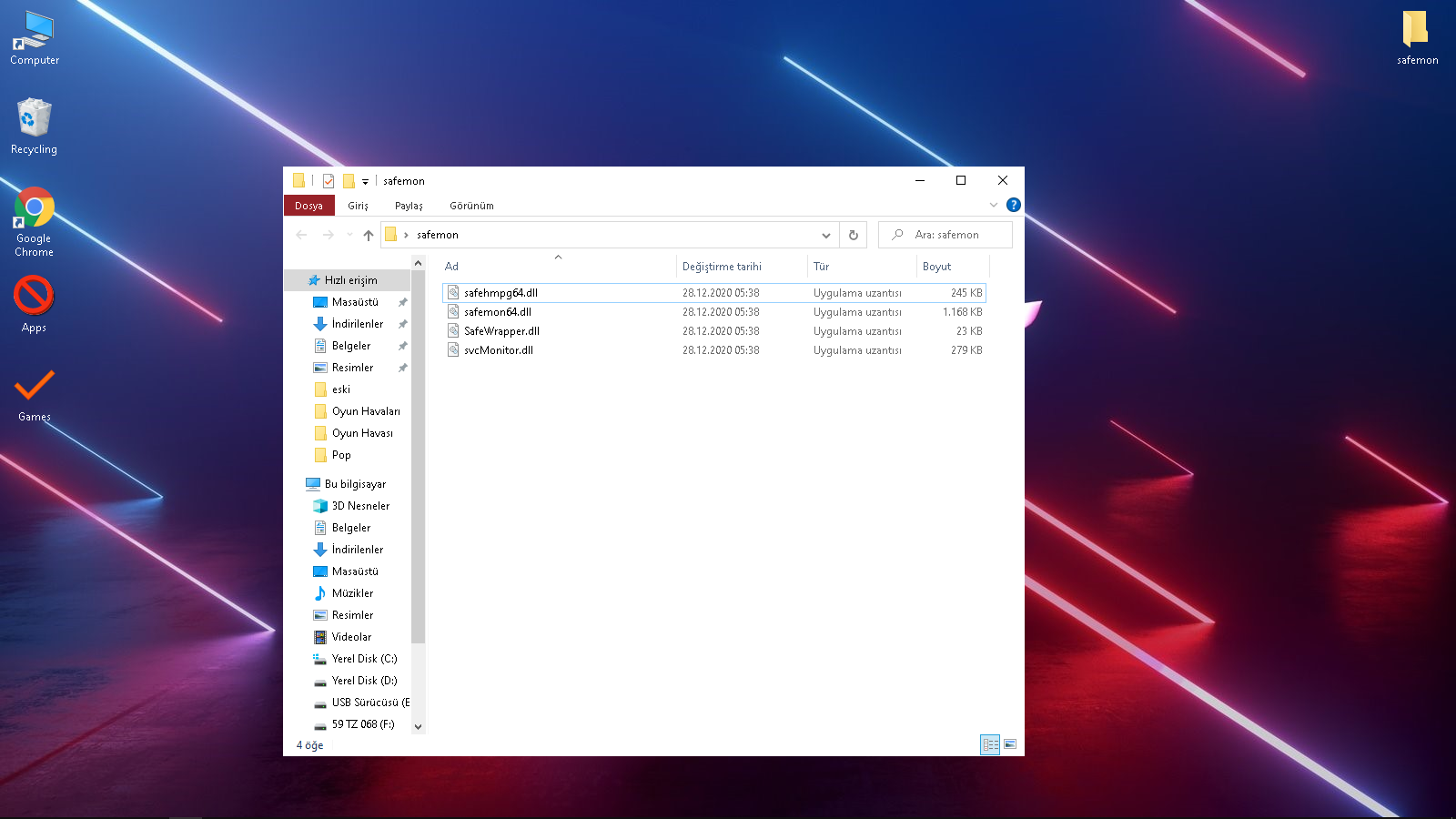Viewport: 1456px width, 819px height.
Task: Switch to large icons view layout
Action: (1010, 744)
